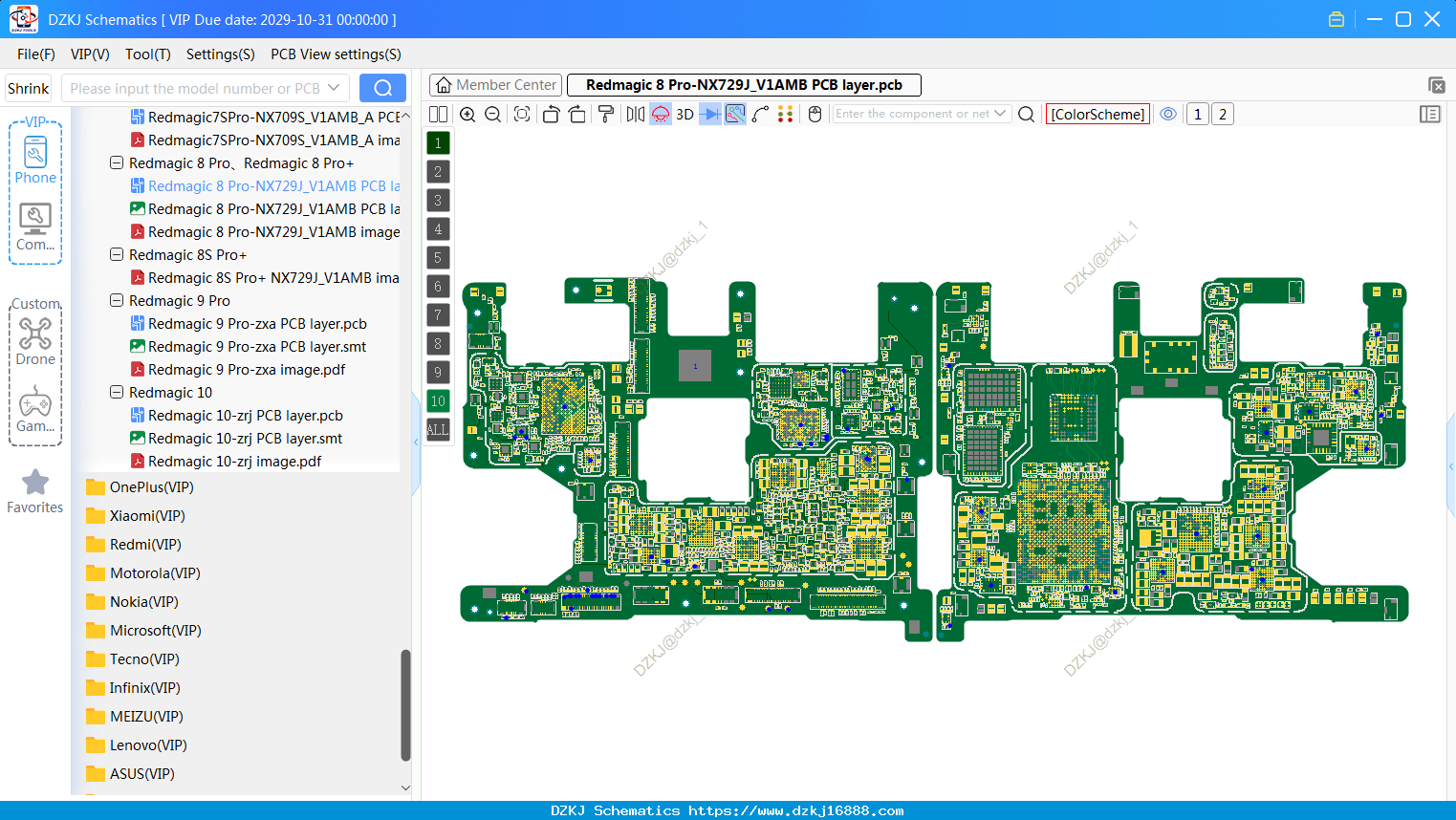Show PCB layer 2
Screen dimensions: 1456x820
point(438,171)
